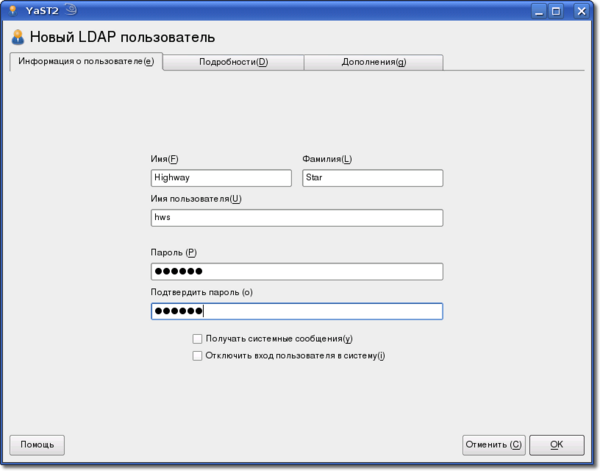Click the Фамилия field containing Star
This screenshot has width=600, height=471.
[372, 178]
